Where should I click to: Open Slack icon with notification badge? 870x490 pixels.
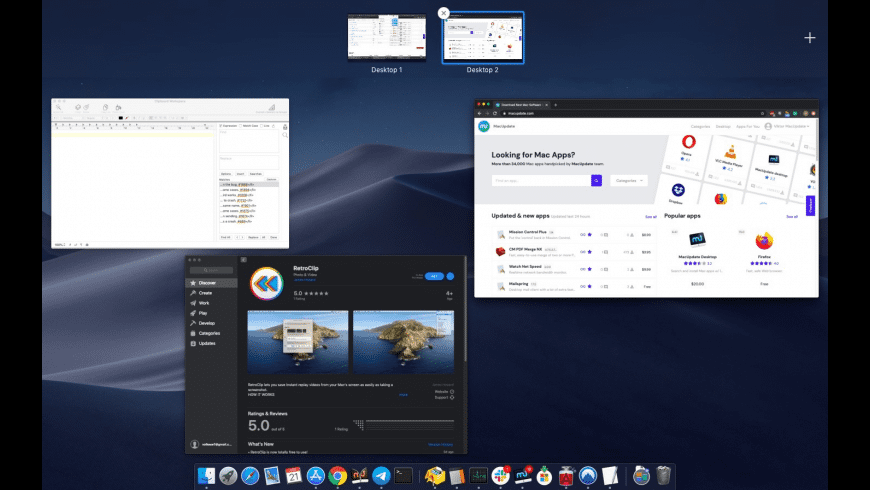pos(500,476)
